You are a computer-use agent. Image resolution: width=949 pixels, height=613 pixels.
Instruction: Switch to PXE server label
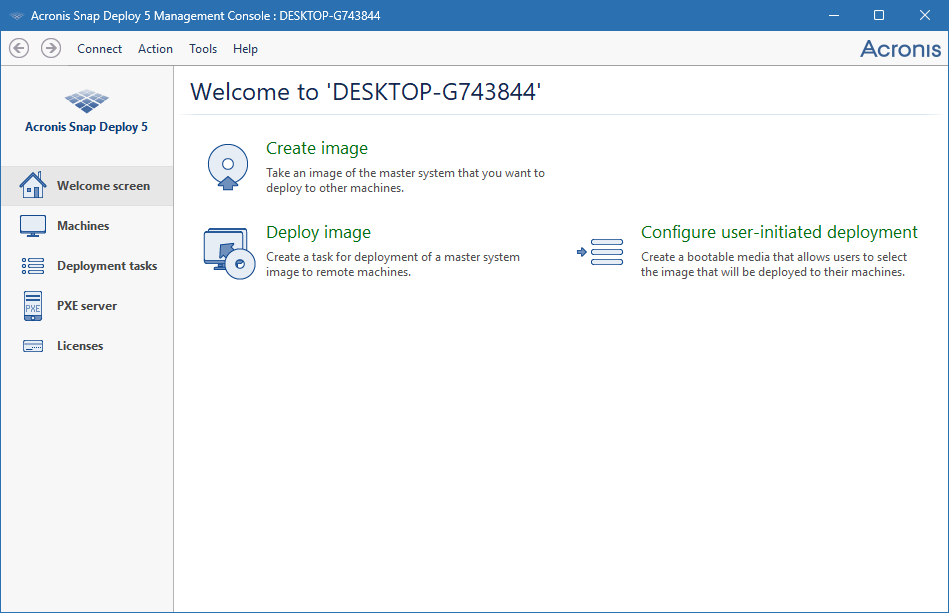pos(87,306)
